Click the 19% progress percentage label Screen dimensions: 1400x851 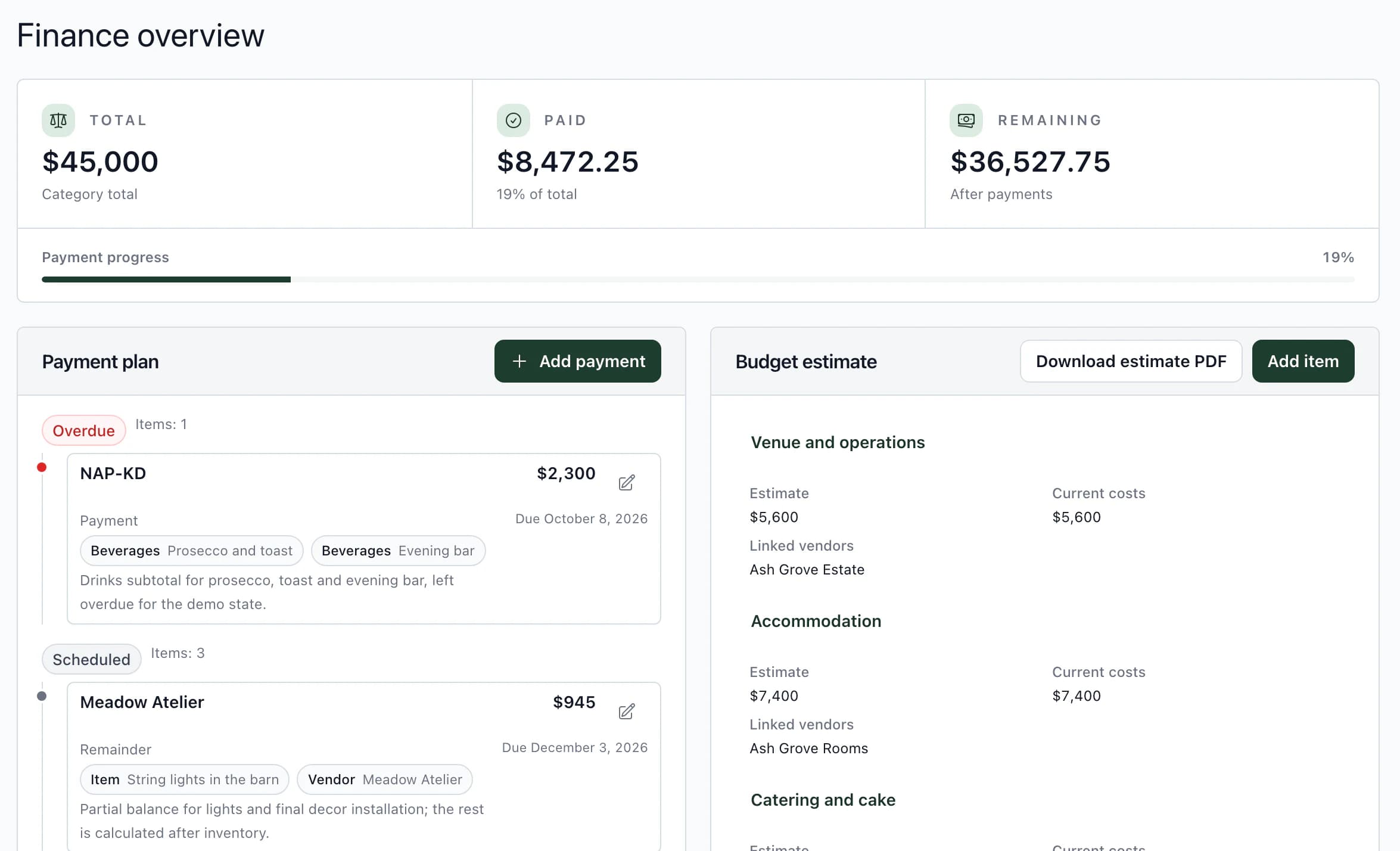[1338, 257]
